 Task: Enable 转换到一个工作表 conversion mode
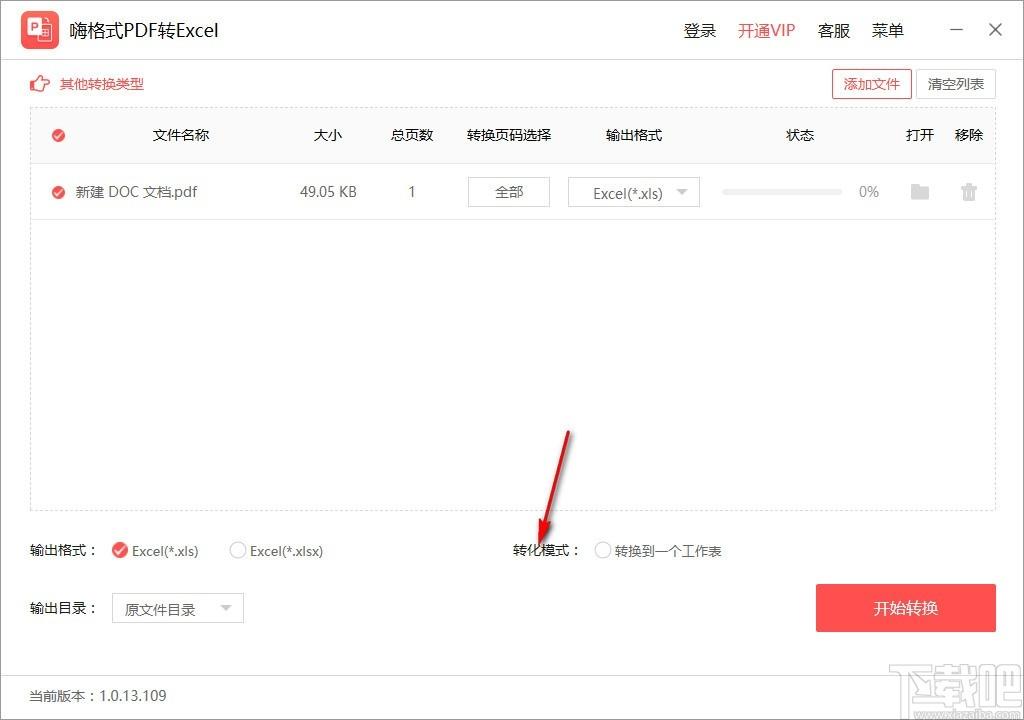click(602, 550)
